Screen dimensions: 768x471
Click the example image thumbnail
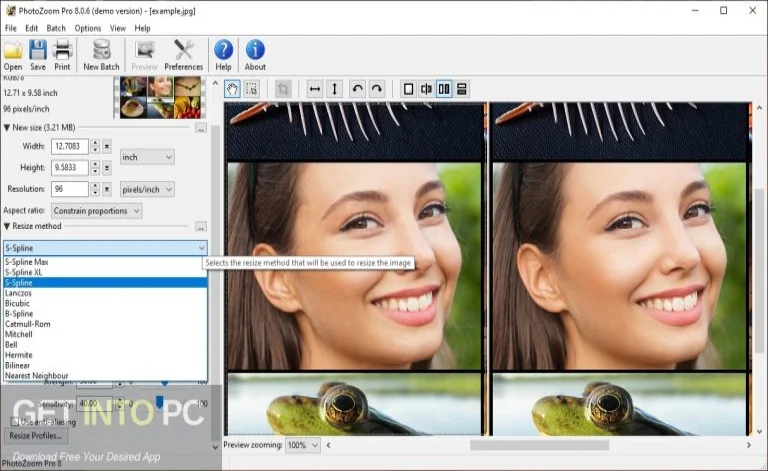click(161, 97)
